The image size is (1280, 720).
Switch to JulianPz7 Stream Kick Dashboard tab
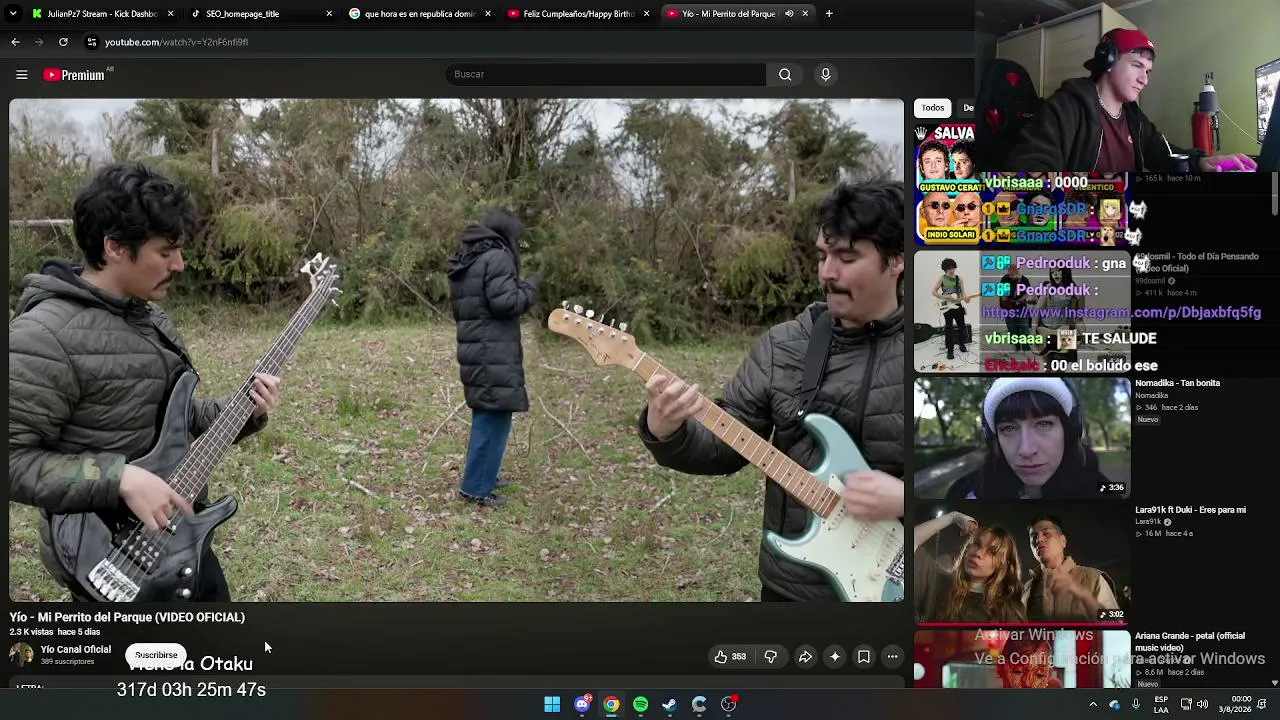pos(102,14)
